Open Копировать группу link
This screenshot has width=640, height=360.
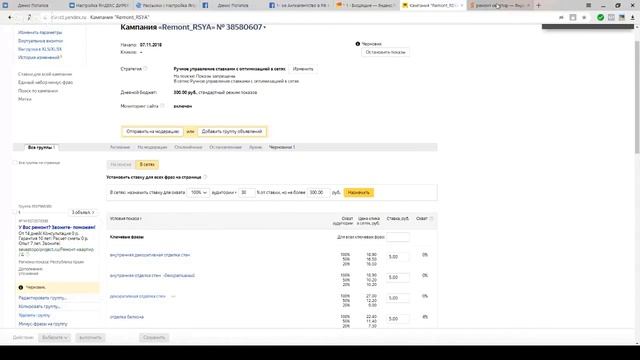39,307
